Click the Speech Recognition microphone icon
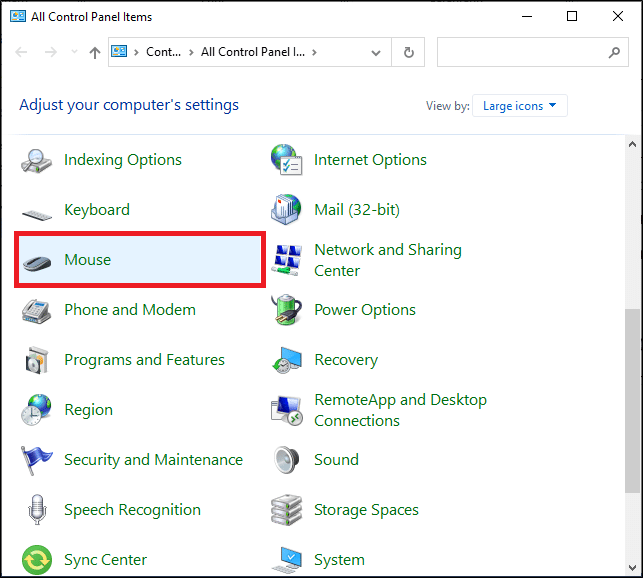643x578 pixels. pyautogui.click(x=37, y=510)
